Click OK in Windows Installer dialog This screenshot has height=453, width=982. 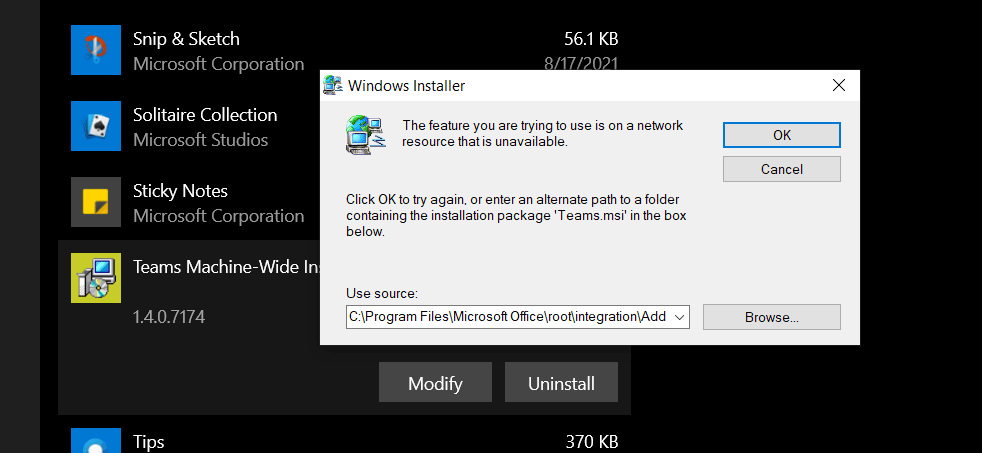[x=782, y=135]
